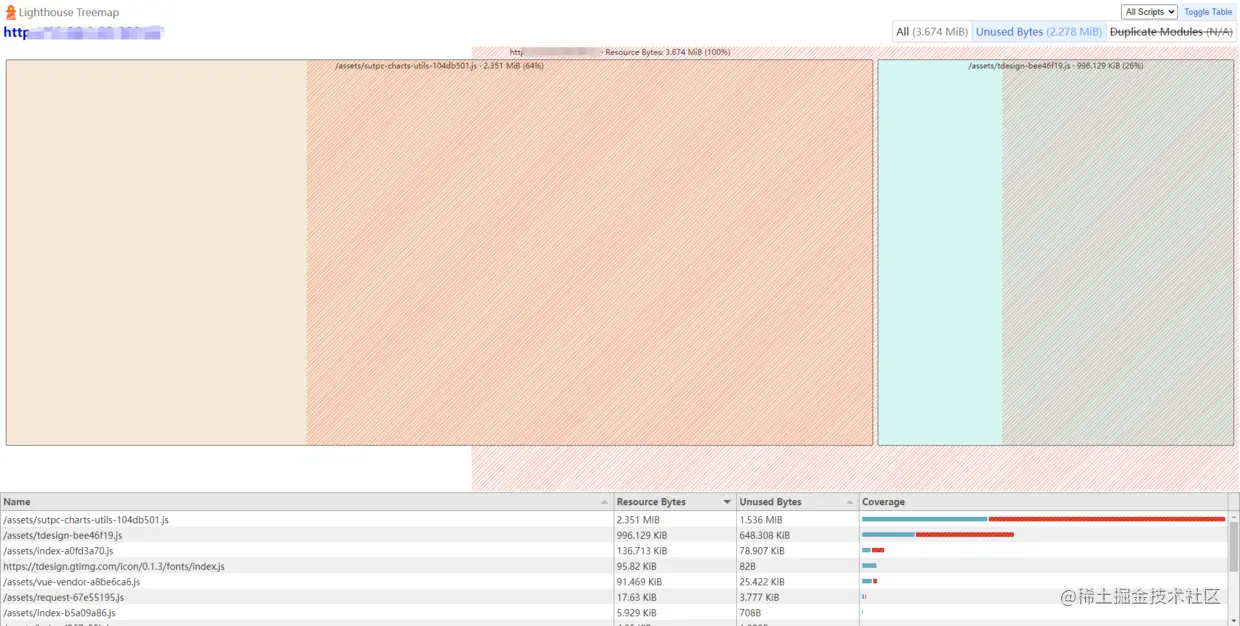
Task: Select row /assets/index-a0fd3a70.js
Action: 613,551
